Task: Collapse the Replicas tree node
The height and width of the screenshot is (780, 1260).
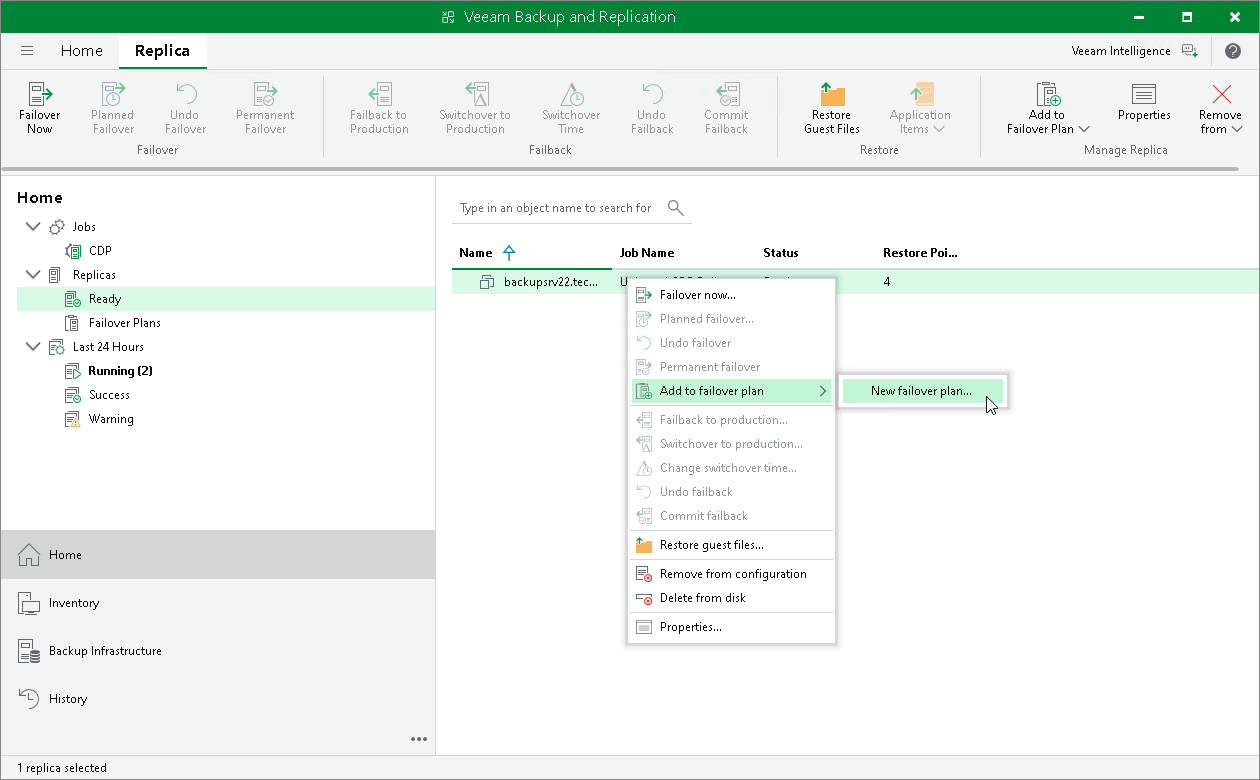Action: point(33,275)
